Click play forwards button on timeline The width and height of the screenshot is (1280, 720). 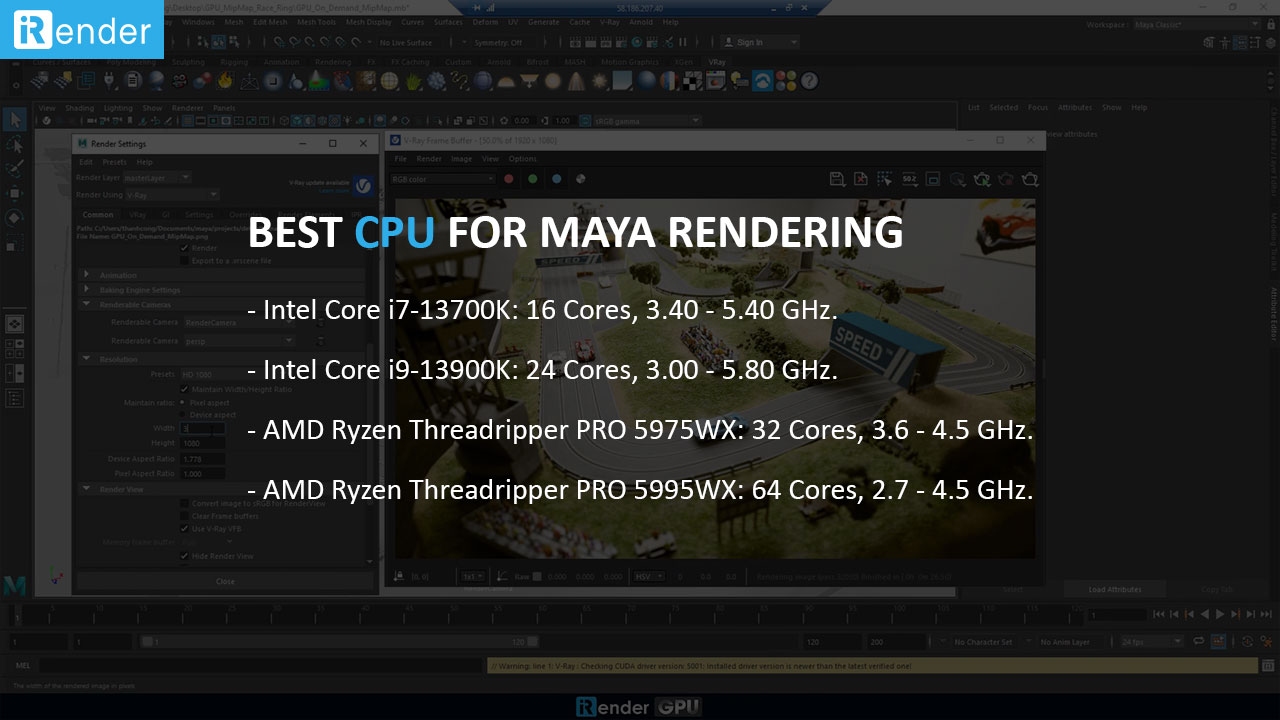1220,614
